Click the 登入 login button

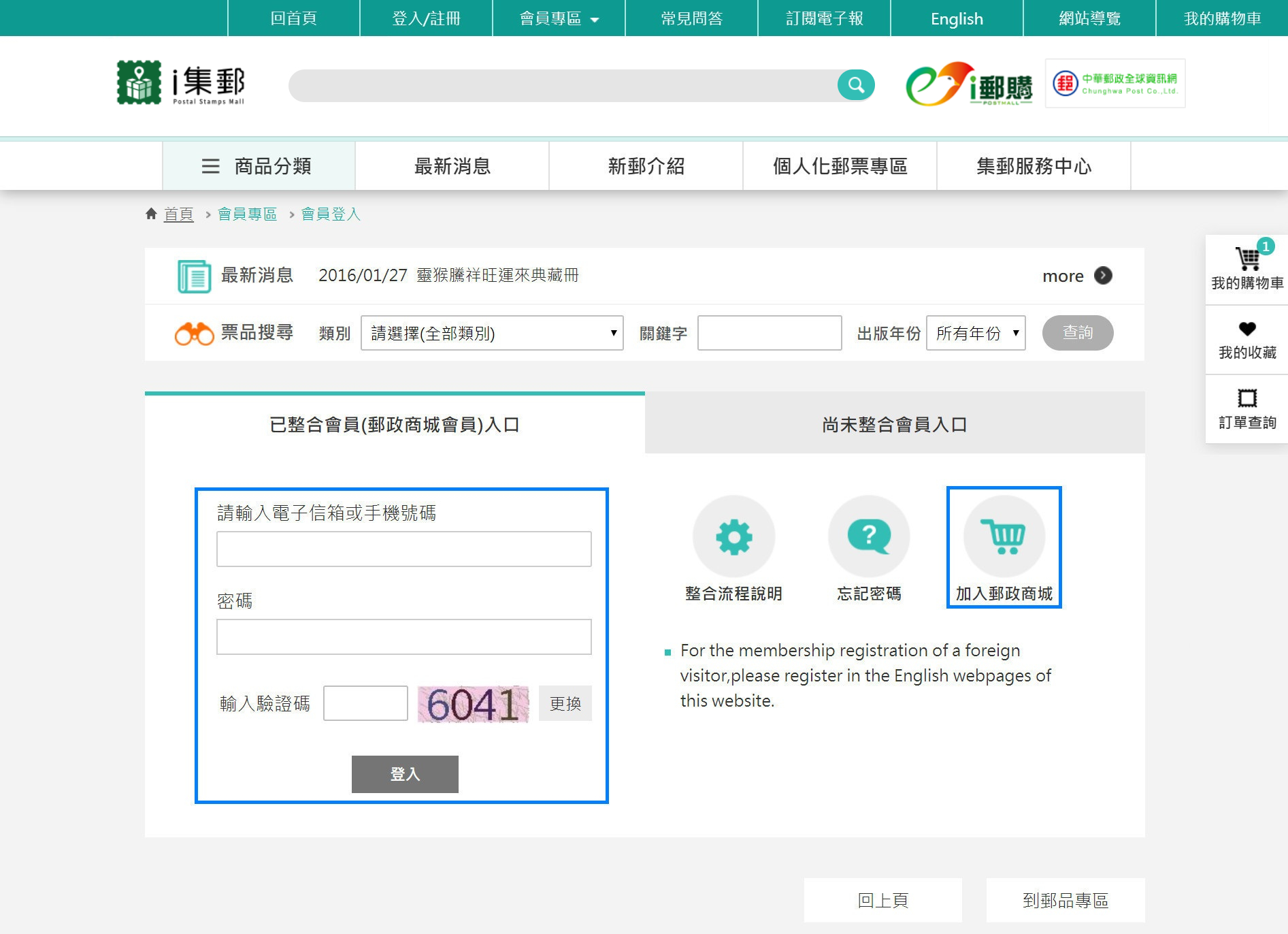[404, 774]
